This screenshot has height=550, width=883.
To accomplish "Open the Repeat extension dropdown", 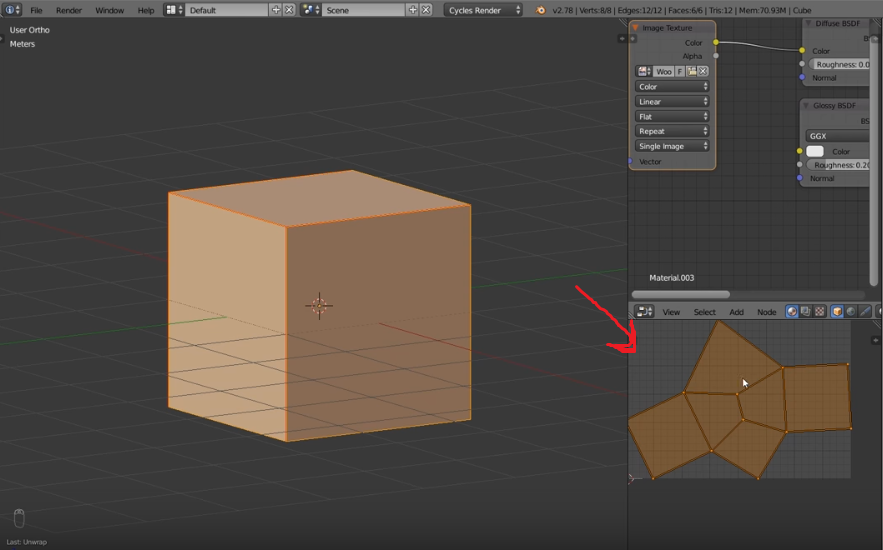I will point(672,131).
